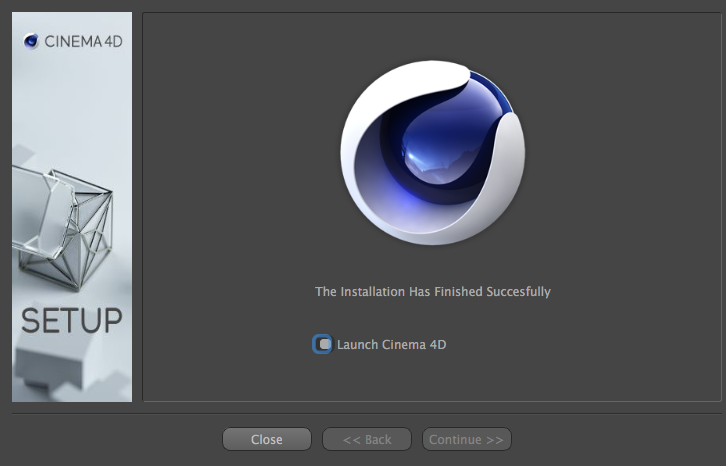Enable the Launch Cinema 4D checkbox
The image size is (726, 466).
(322, 344)
